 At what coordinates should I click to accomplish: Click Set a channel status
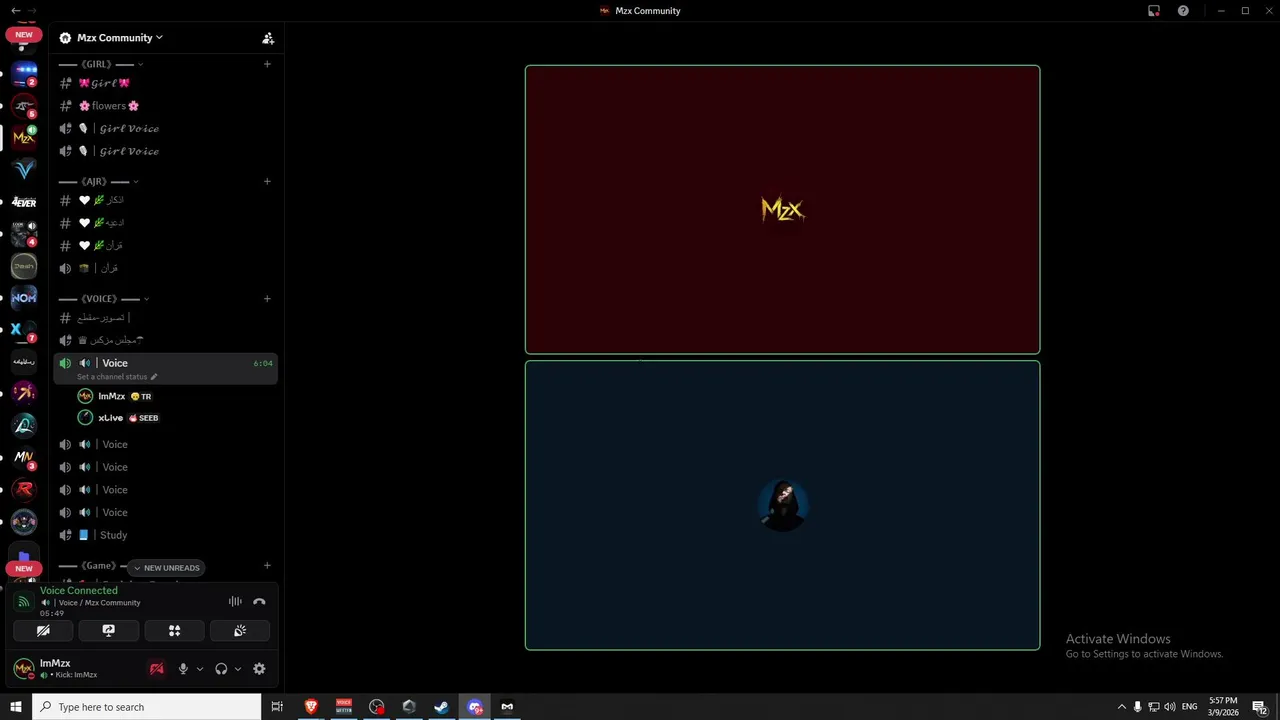click(117, 377)
